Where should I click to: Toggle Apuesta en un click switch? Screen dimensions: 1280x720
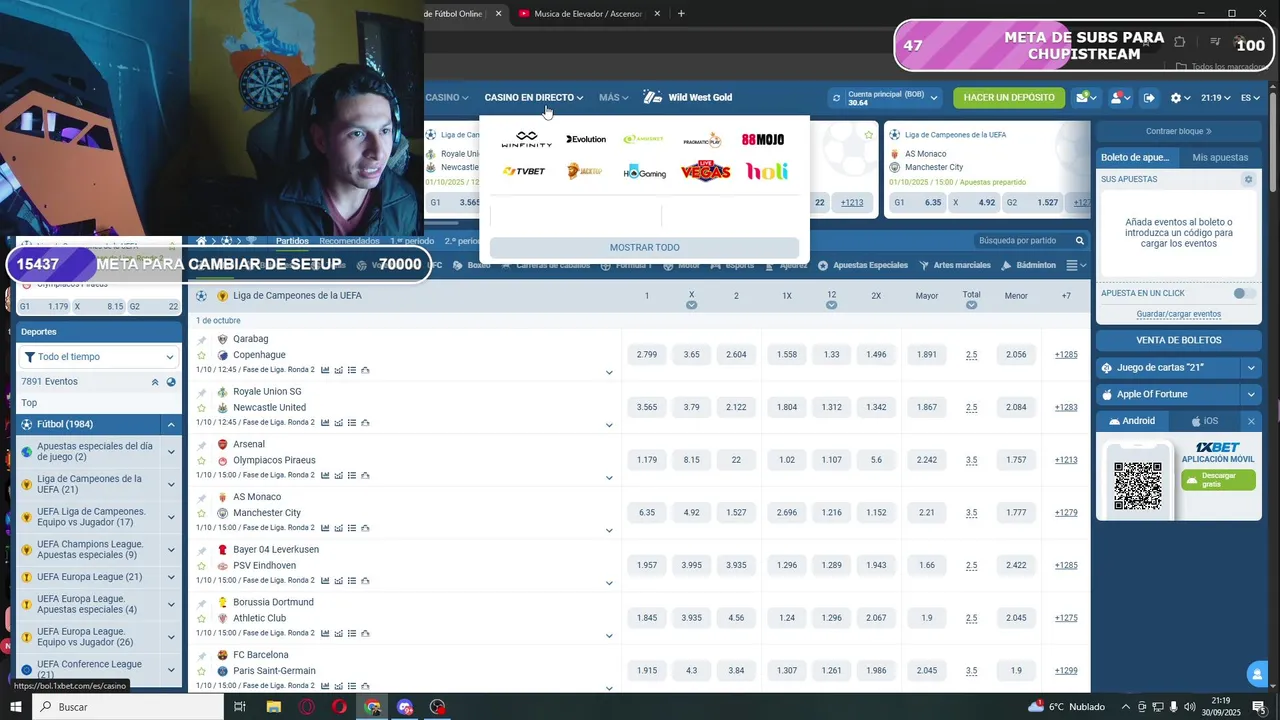(x=1244, y=293)
